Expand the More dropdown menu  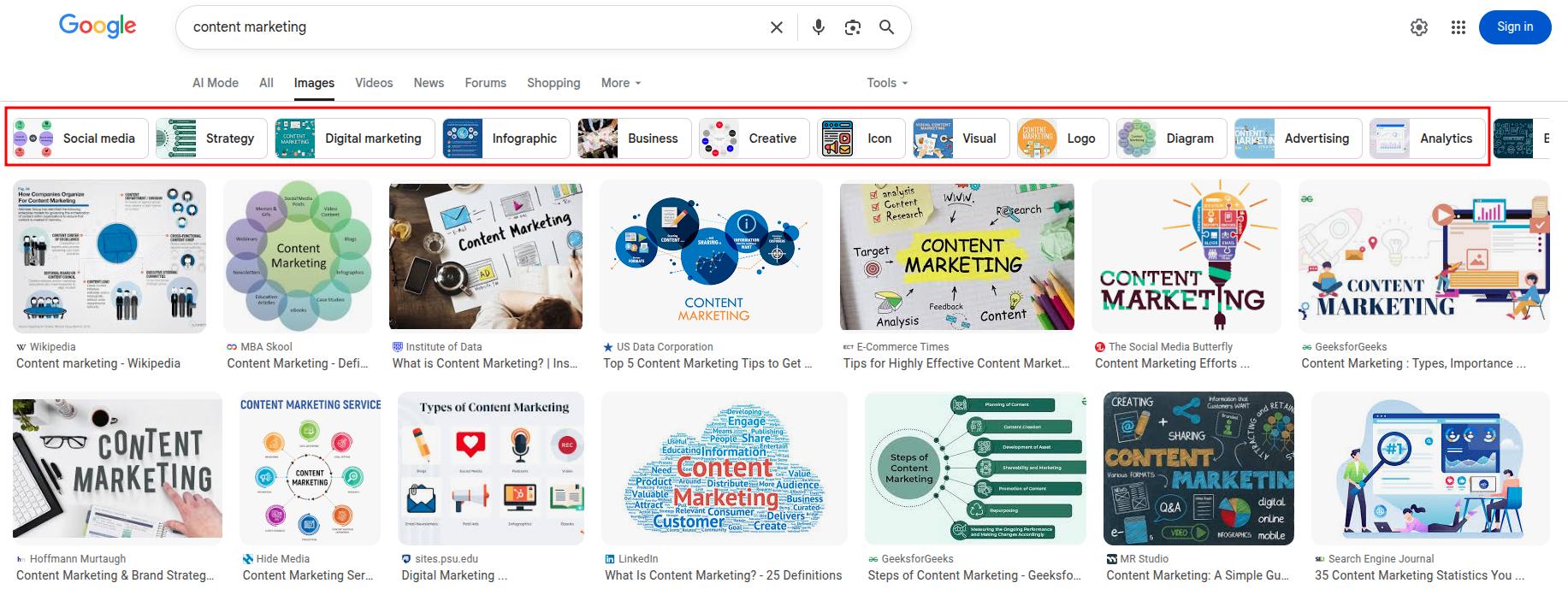621,83
